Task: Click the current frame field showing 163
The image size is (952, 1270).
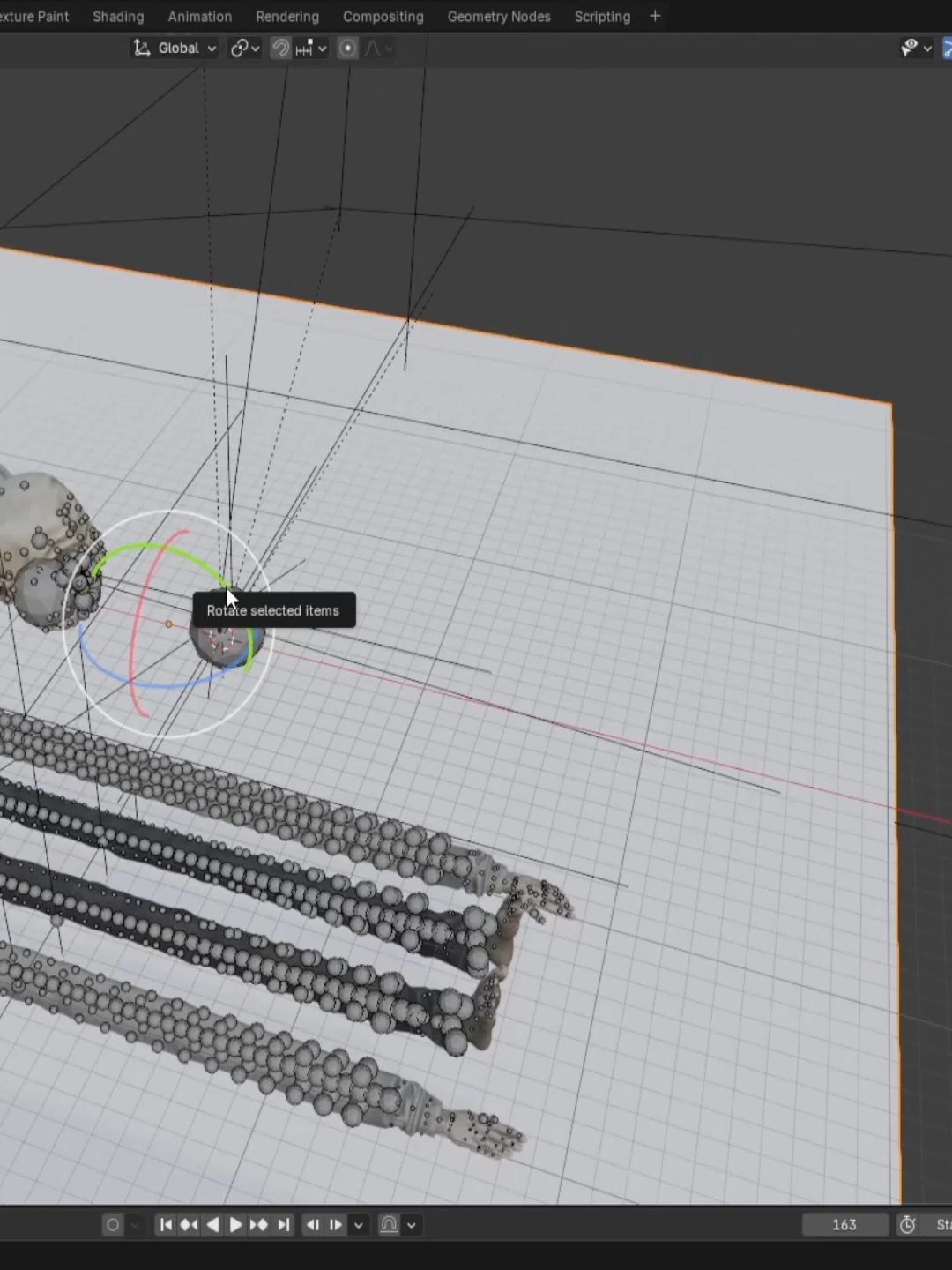Action: [x=844, y=1224]
